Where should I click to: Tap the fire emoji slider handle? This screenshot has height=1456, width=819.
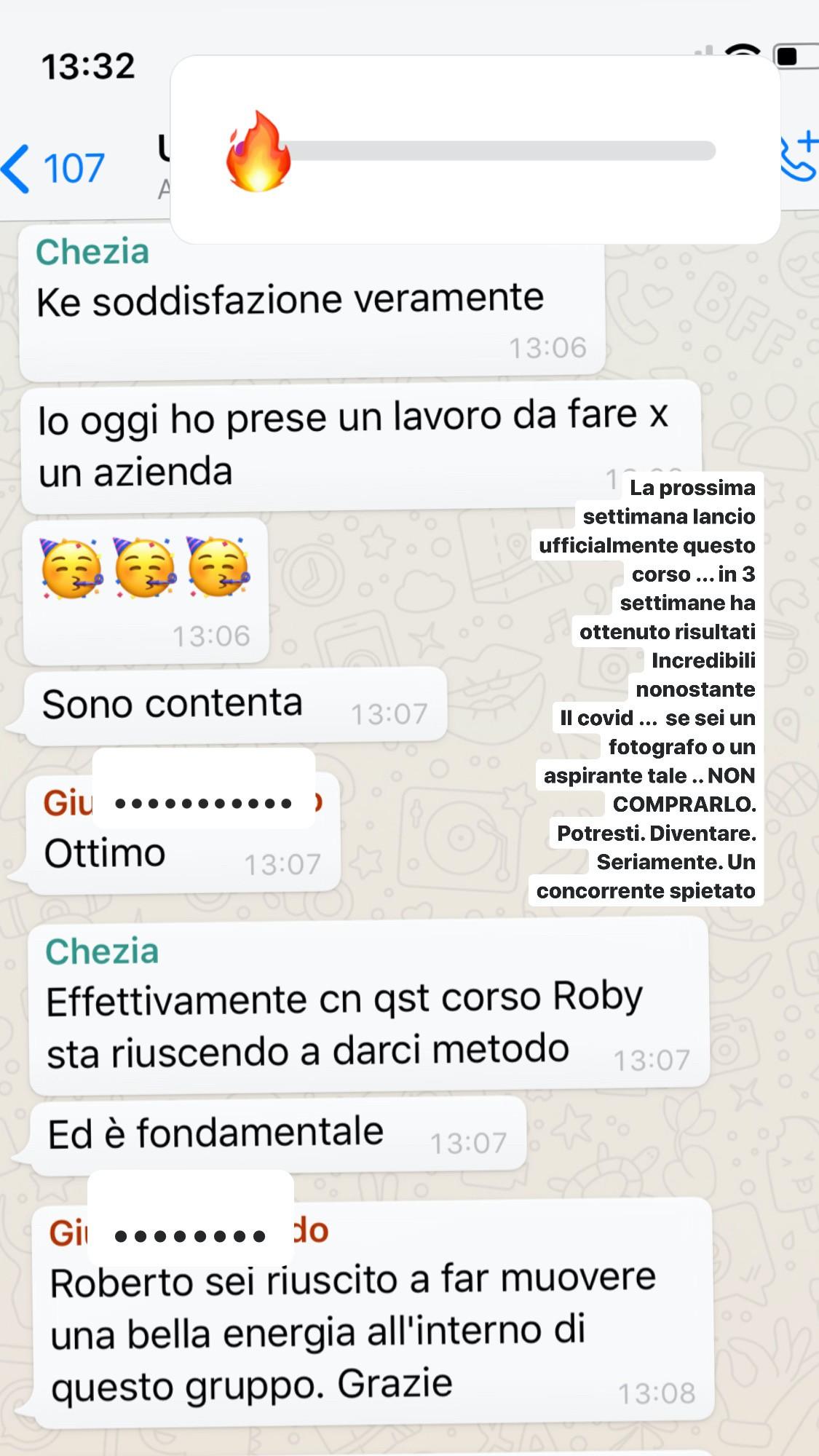[258, 151]
